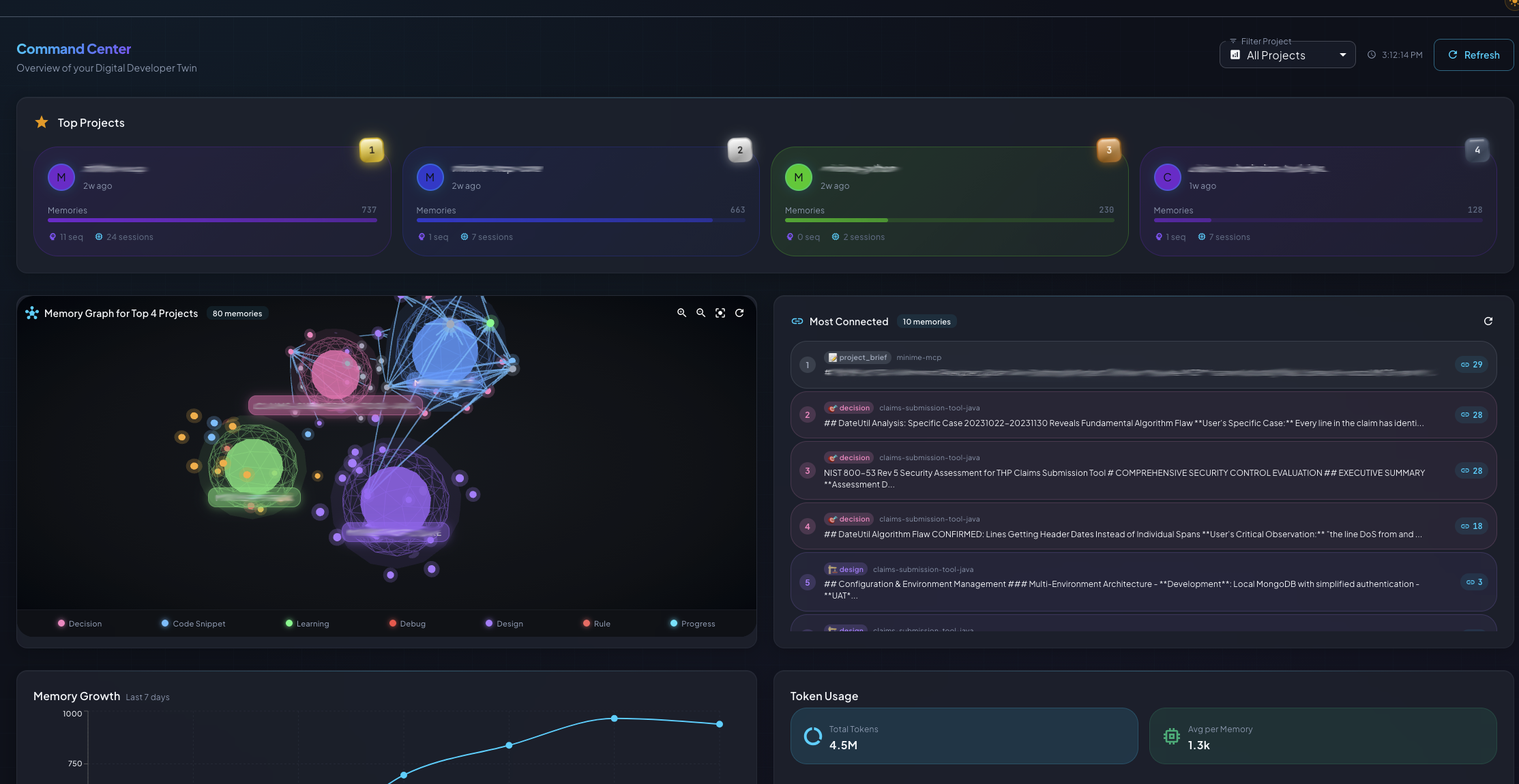Click the chip icon on Avg per Memory card

tap(1171, 736)
